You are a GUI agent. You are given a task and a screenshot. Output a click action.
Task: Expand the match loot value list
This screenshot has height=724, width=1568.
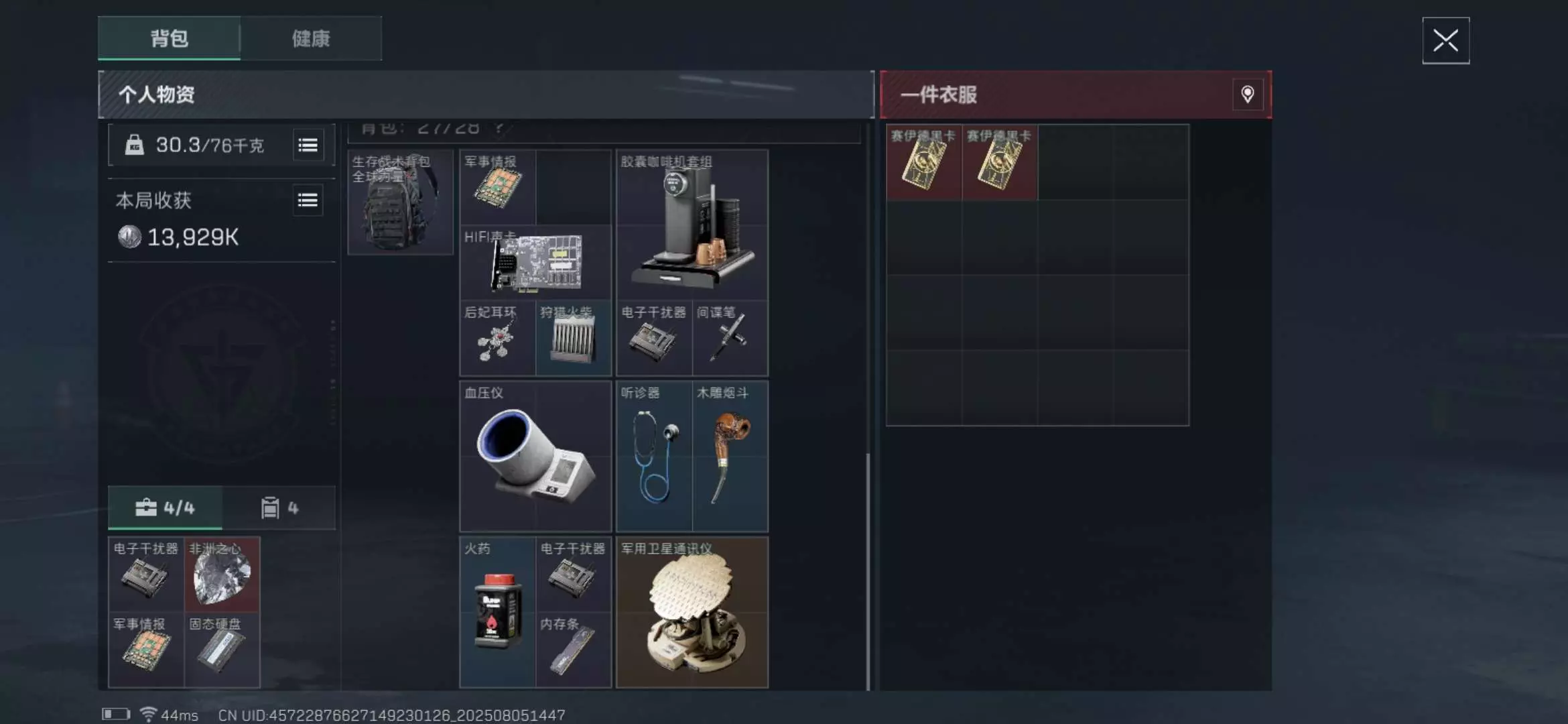308,200
